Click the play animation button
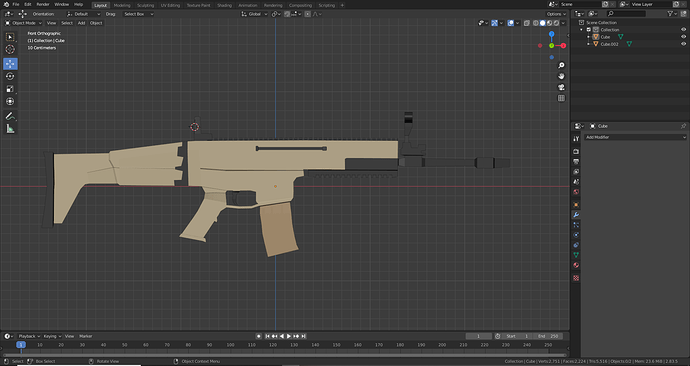This screenshot has width=690, height=366. 289,336
